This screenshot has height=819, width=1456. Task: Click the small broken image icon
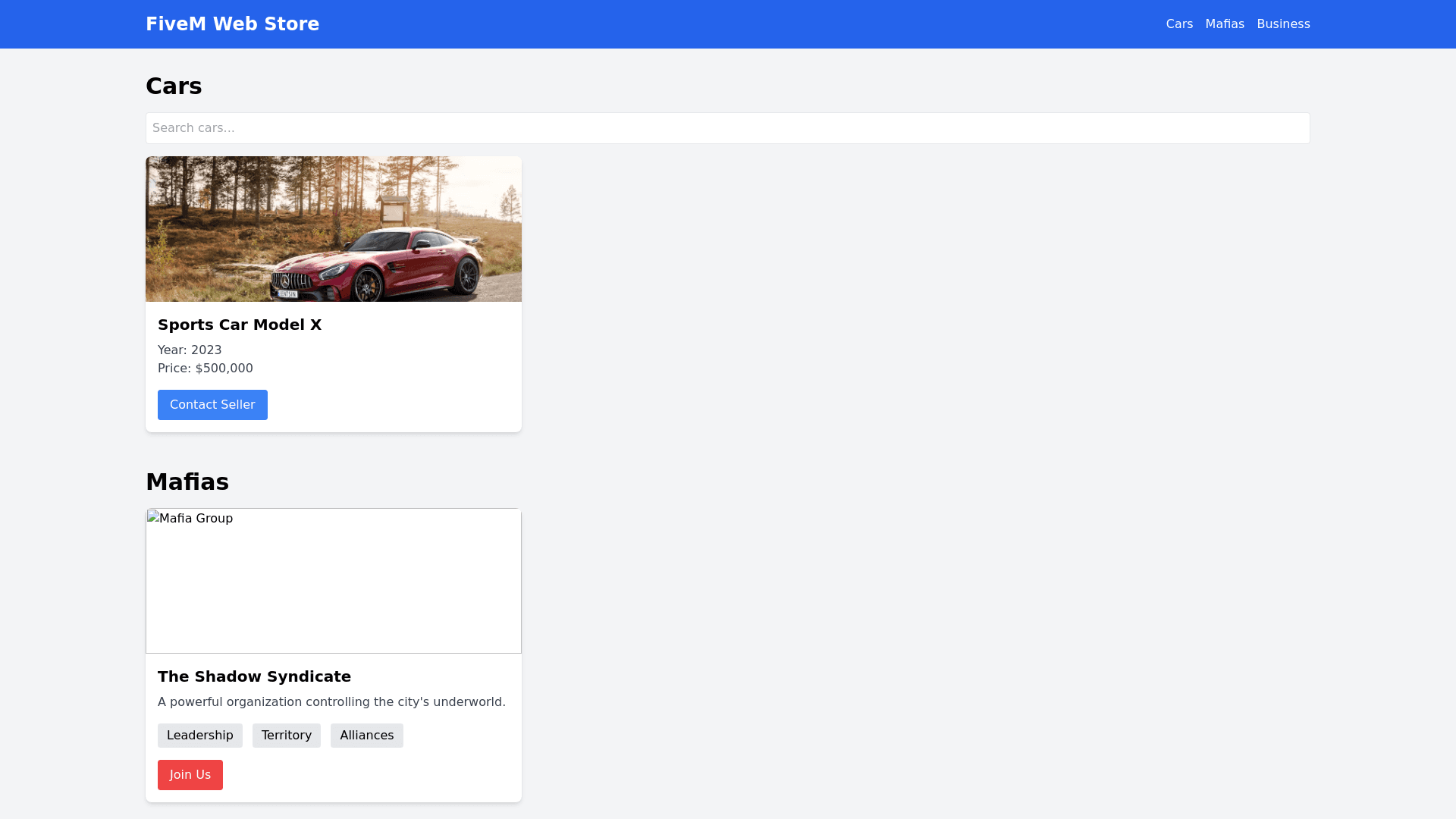[153, 517]
